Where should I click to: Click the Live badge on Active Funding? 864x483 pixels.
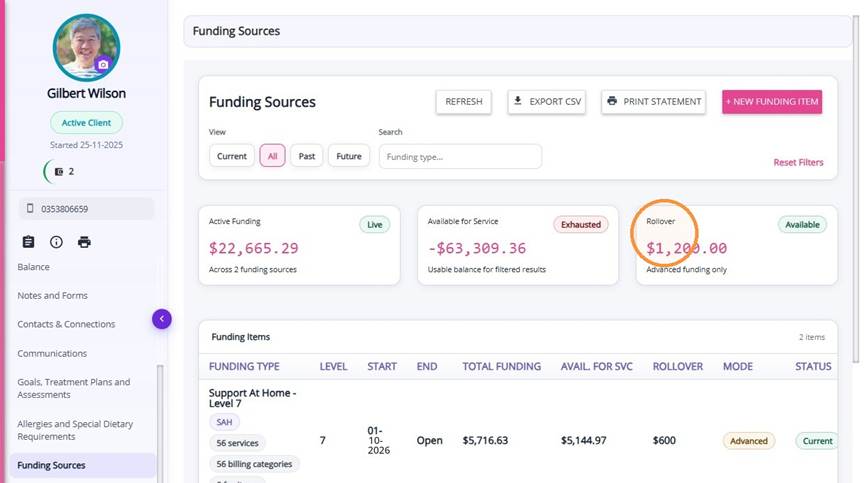pos(375,225)
